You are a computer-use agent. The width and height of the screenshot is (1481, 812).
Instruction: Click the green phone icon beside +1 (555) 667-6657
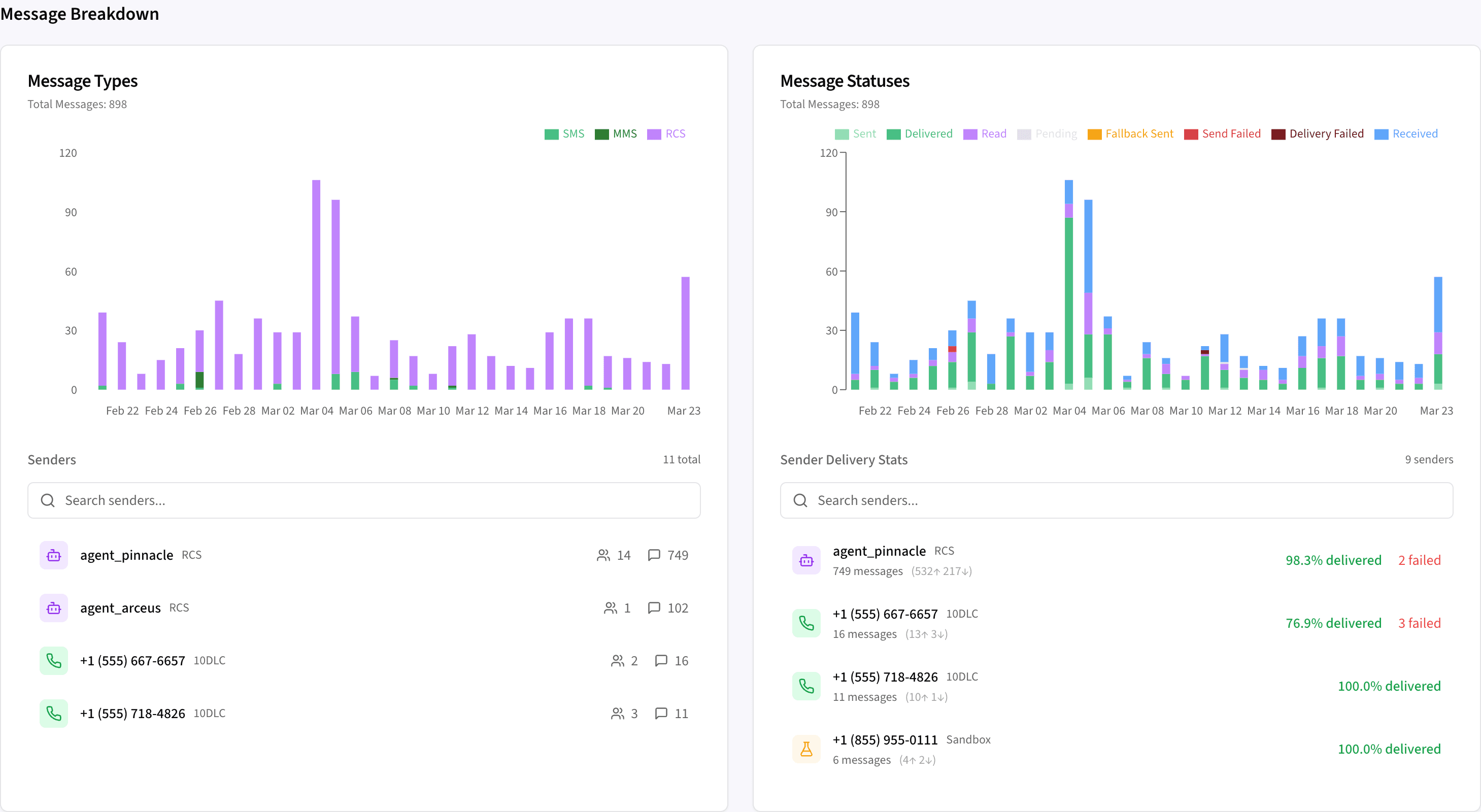(x=53, y=661)
